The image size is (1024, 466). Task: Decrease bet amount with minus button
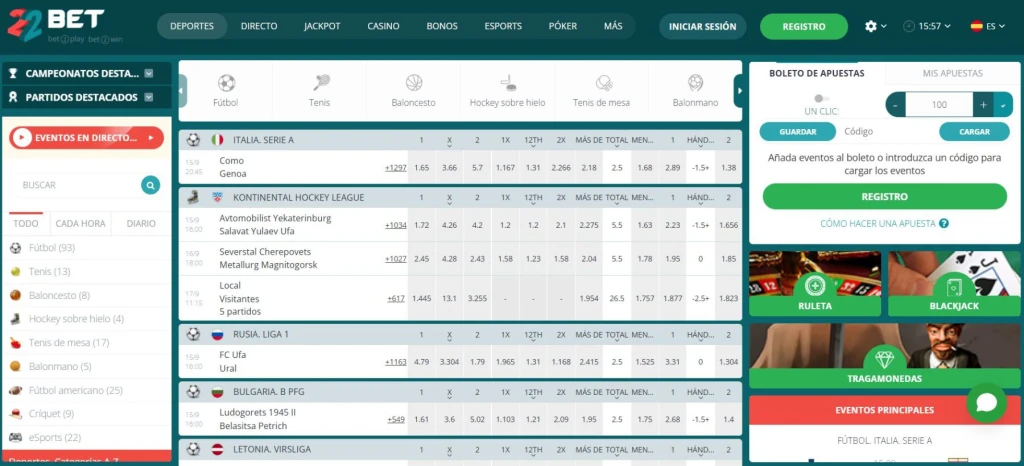click(895, 104)
